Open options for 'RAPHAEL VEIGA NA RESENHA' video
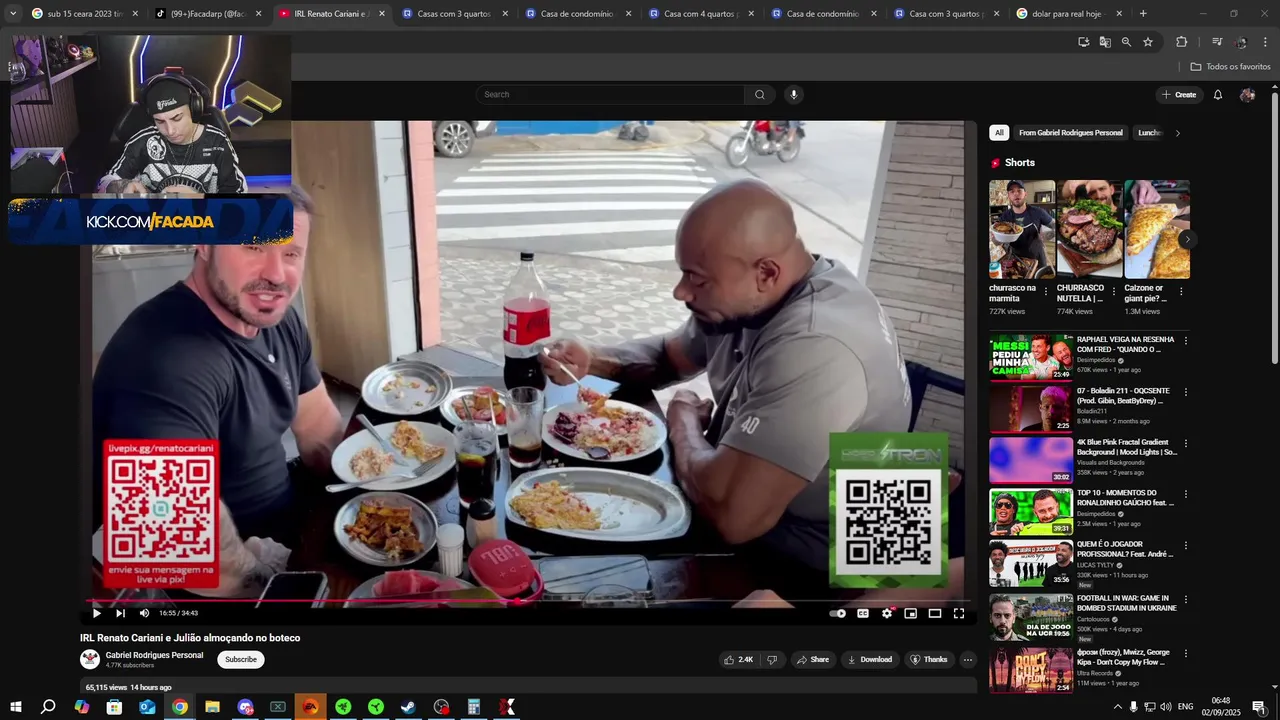This screenshot has width=1280, height=720. point(1186,341)
